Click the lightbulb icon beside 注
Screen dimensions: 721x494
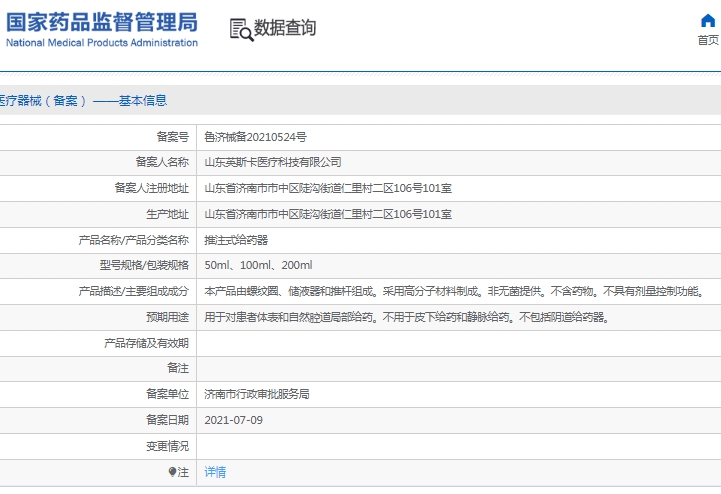[172, 471]
